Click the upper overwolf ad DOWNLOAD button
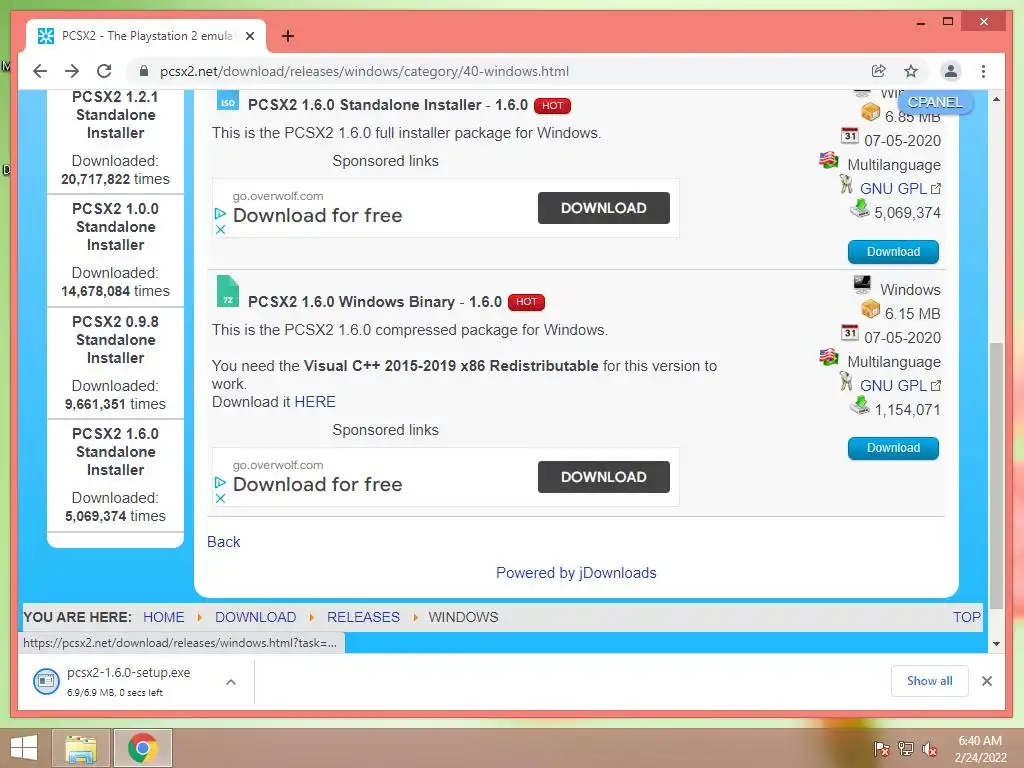The image size is (1024, 768). [x=603, y=208]
